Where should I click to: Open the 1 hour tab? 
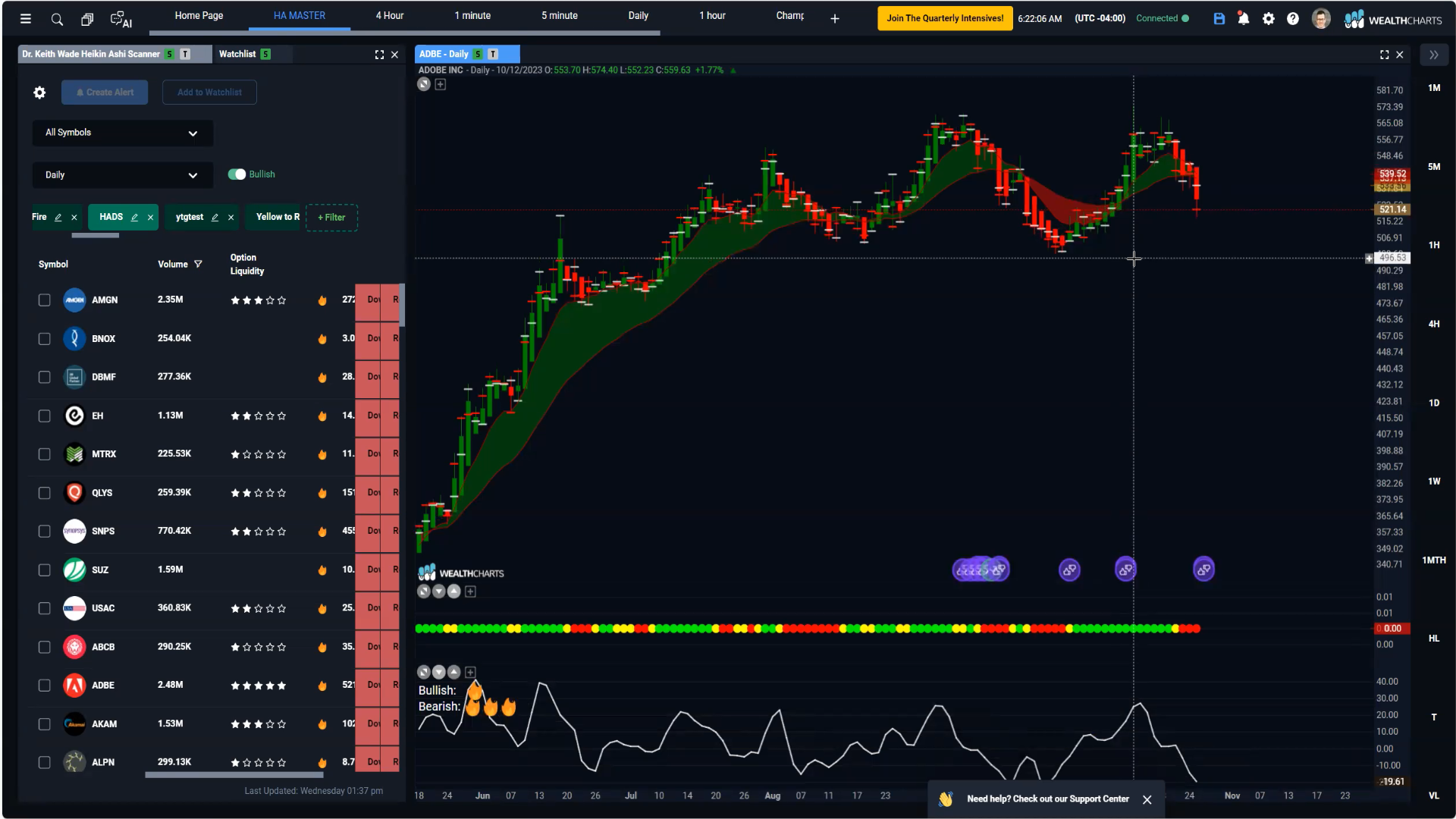pyautogui.click(x=712, y=16)
